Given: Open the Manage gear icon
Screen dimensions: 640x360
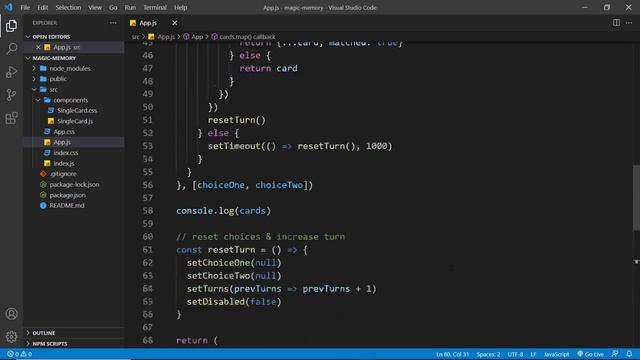Looking at the screenshot, I should (11, 337).
